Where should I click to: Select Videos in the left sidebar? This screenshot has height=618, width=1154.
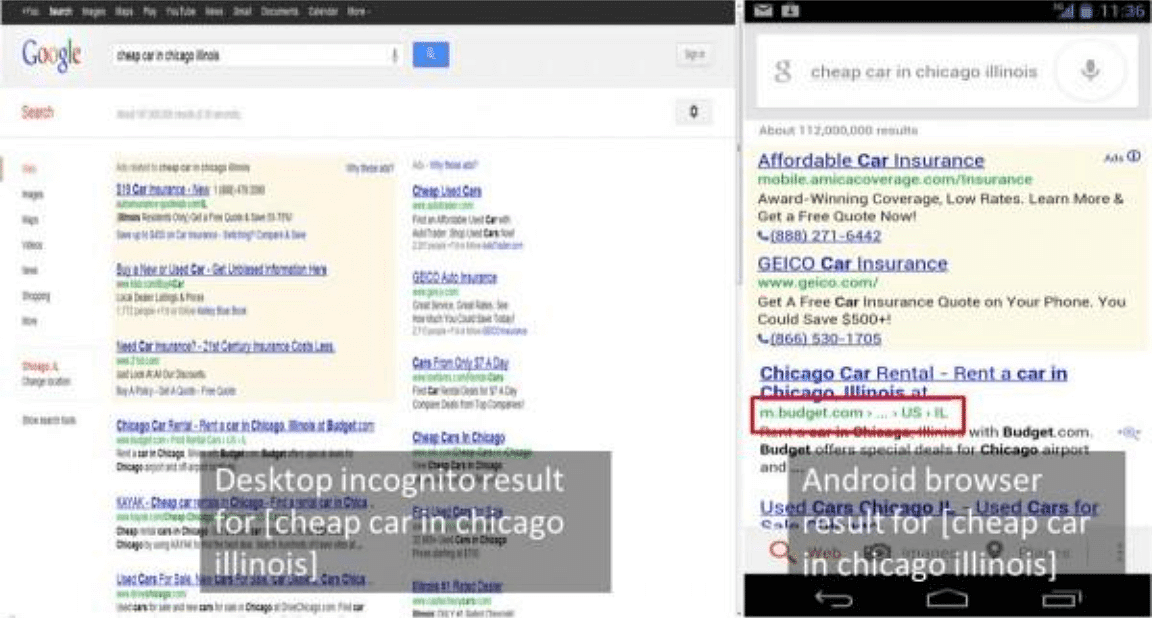32,245
